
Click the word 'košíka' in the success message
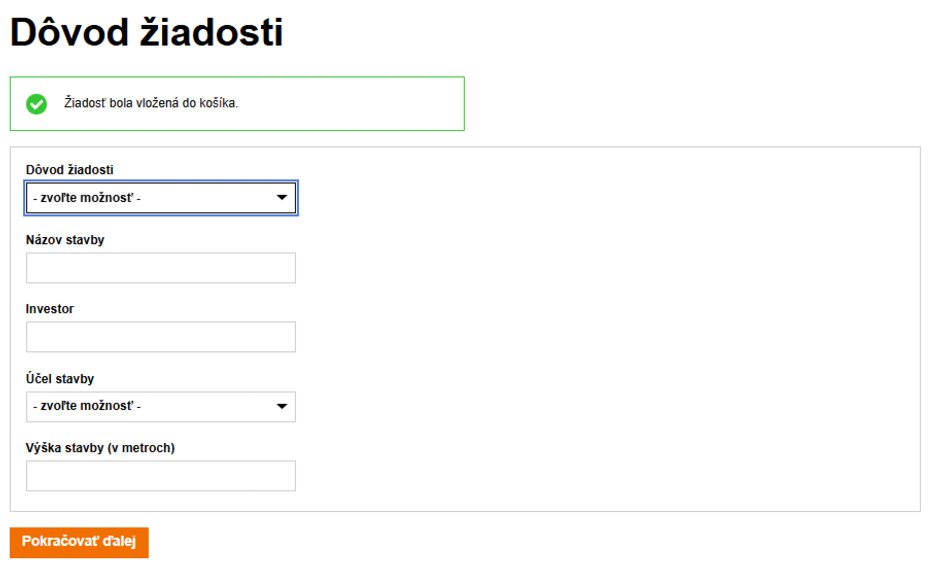219,103
